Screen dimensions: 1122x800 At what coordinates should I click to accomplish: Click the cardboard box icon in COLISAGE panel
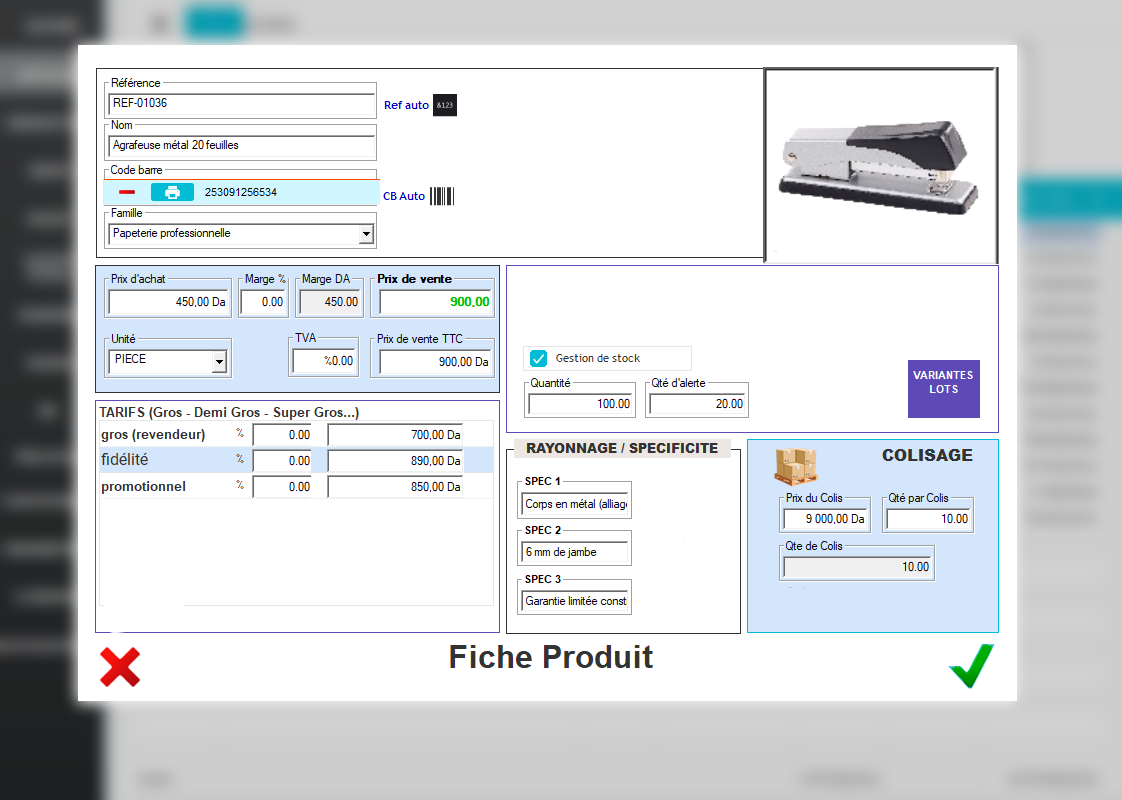(797, 462)
